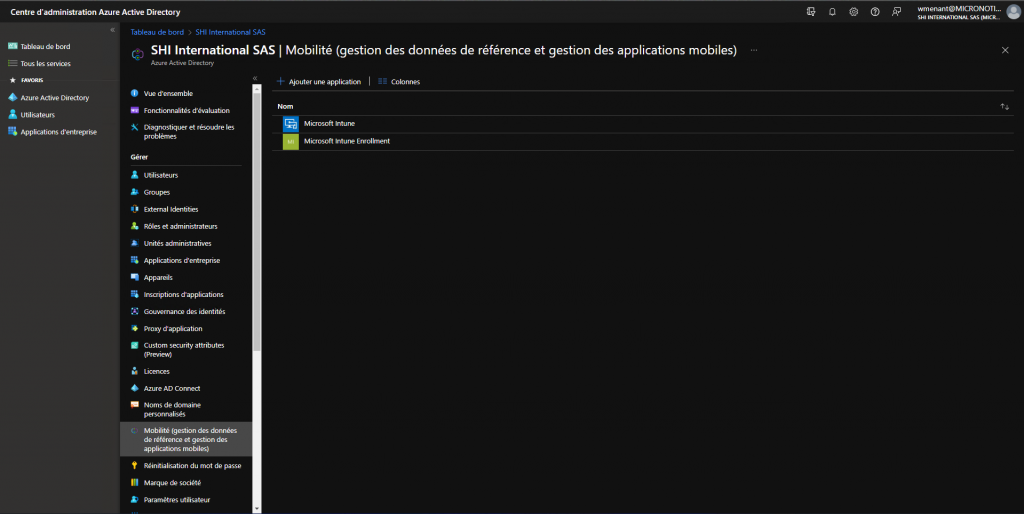Click the Azure AD Connect icon
Screen dimensions: 1024x514
(135, 388)
